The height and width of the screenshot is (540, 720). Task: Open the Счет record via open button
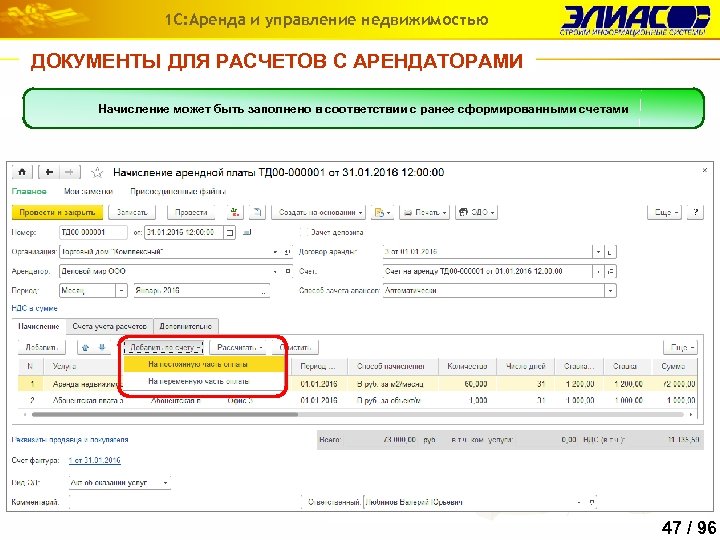(610, 271)
